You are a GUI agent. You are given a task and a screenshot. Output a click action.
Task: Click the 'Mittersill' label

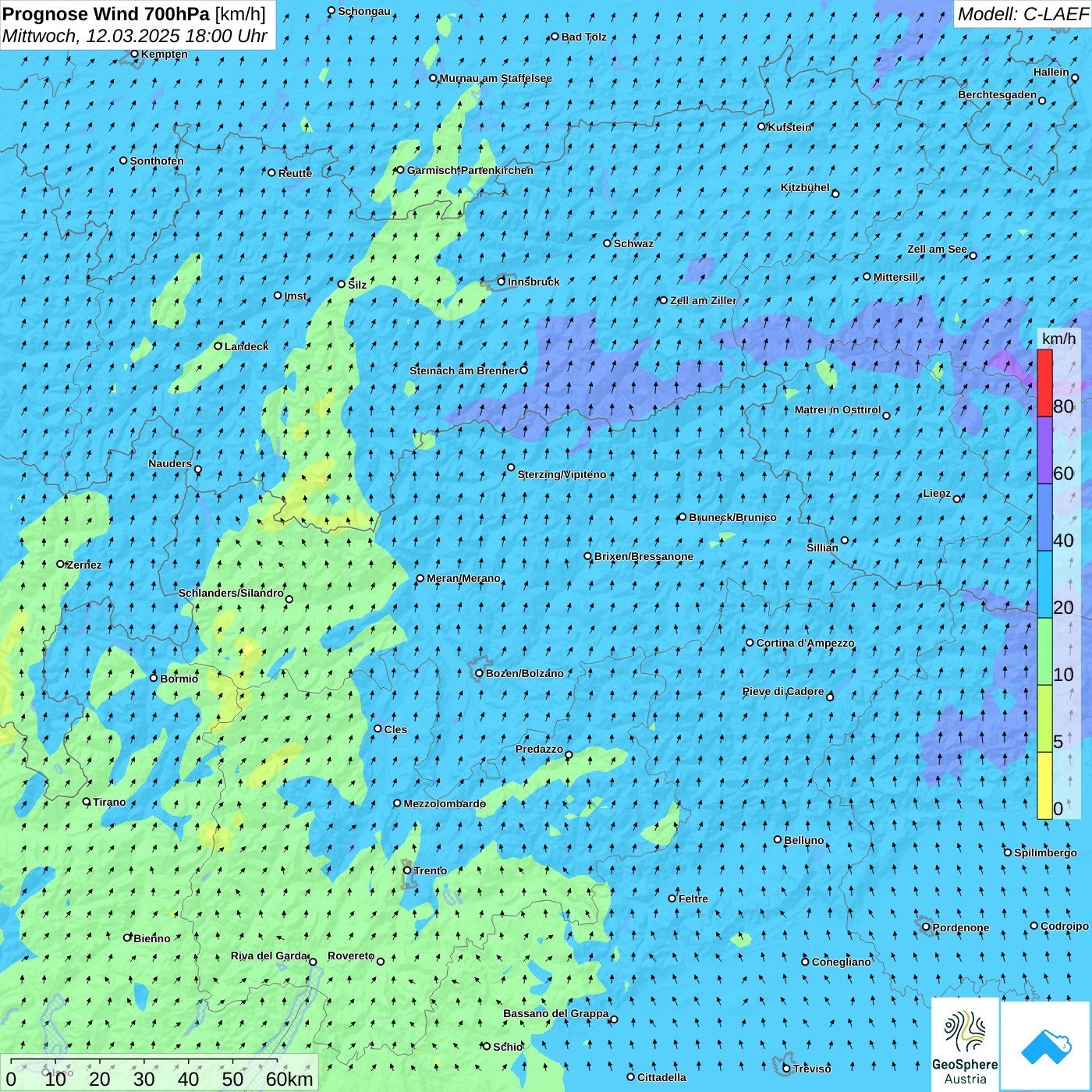pos(895,277)
